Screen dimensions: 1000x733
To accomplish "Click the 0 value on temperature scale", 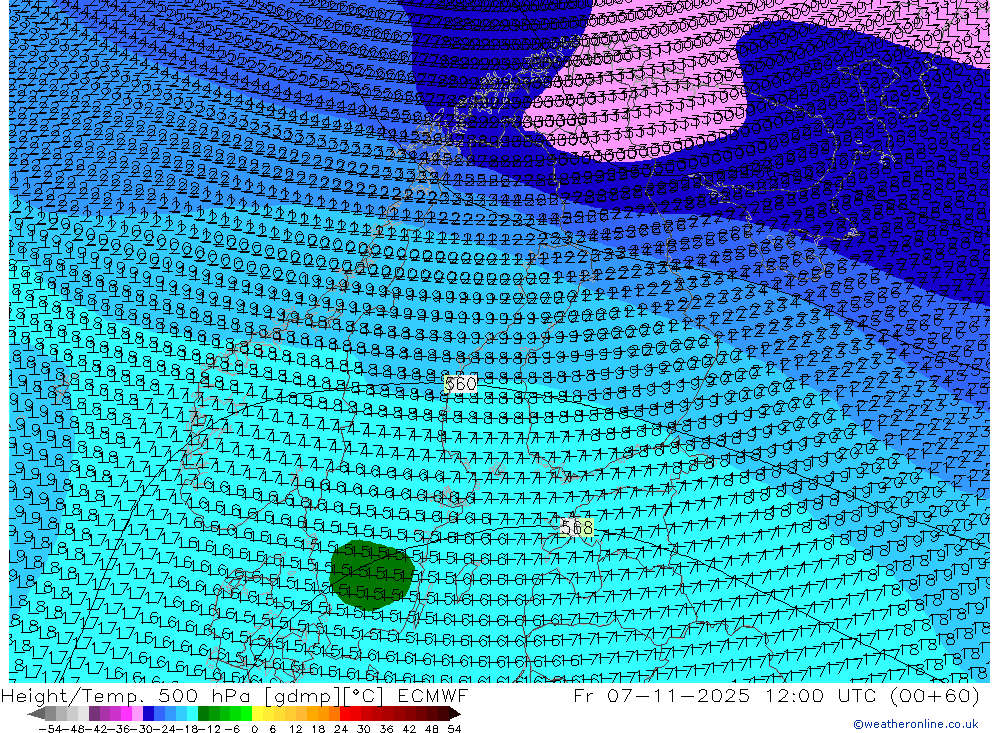I will click(x=254, y=729).
